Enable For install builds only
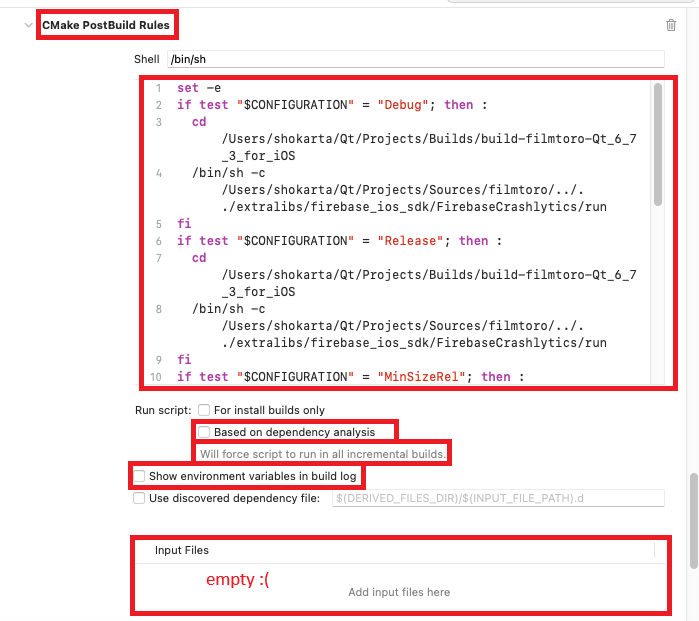This screenshot has height=621, width=699. tap(204, 410)
